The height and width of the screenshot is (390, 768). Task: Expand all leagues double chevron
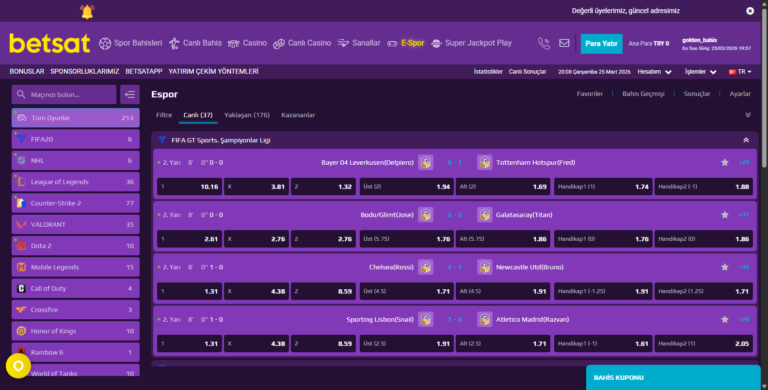(x=748, y=115)
